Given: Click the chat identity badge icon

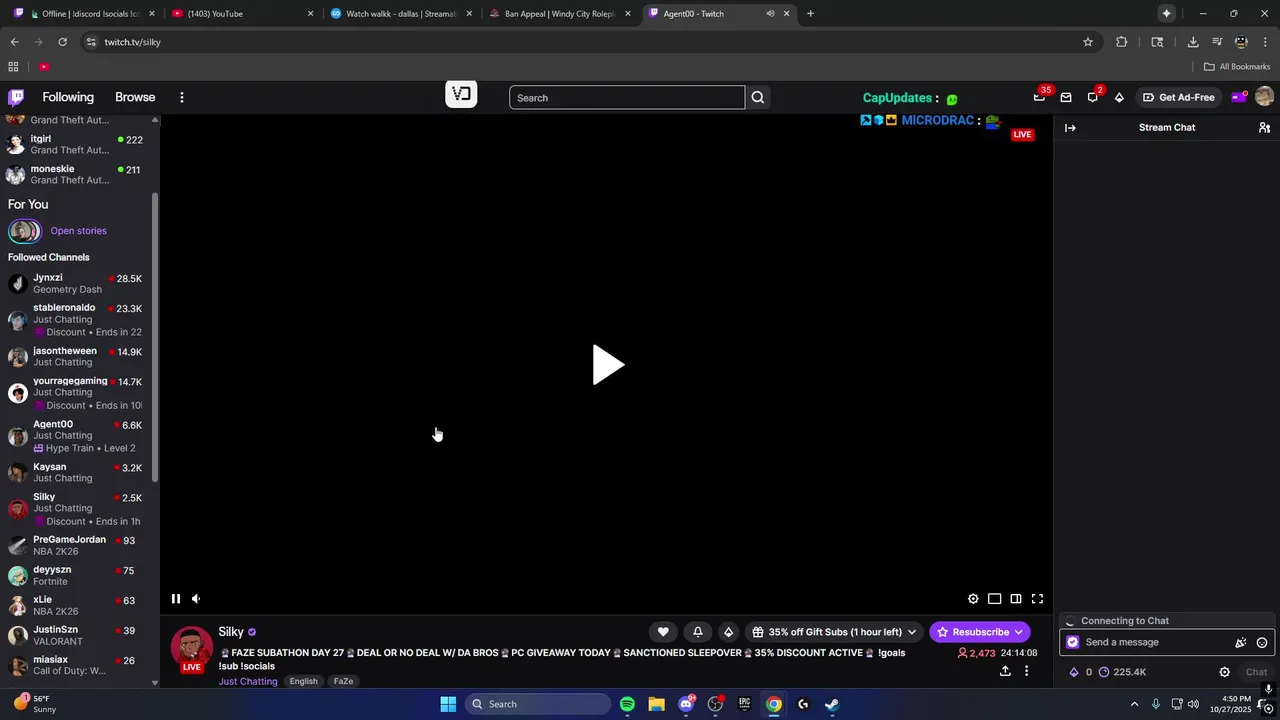Looking at the screenshot, I should 1073,643.
